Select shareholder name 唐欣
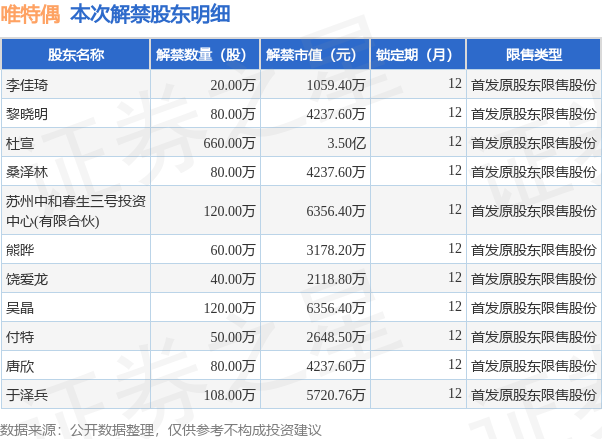 point(20,366)
